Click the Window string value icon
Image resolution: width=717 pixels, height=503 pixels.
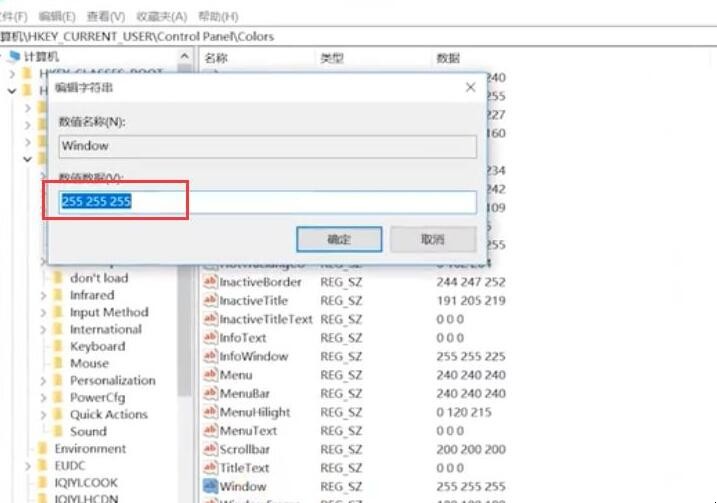tap(210, 486)
